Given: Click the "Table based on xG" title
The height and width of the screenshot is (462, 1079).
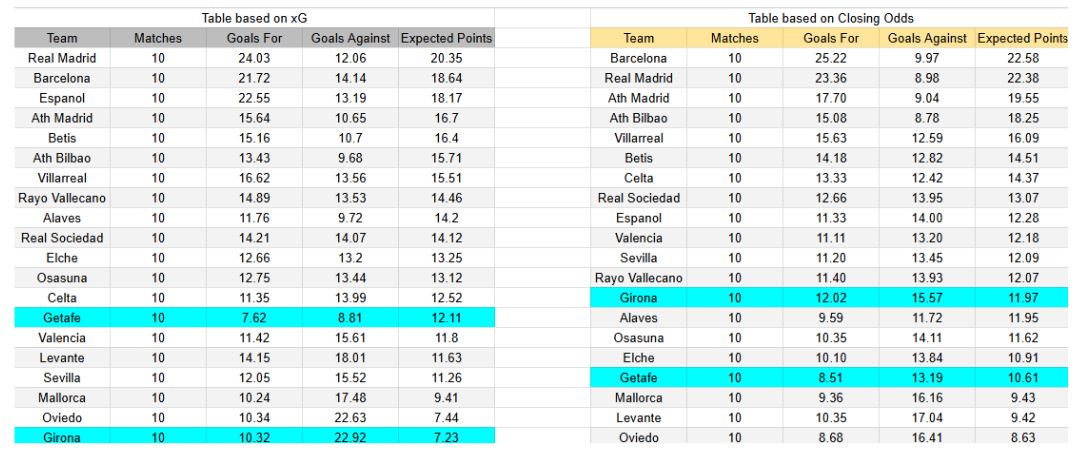Looking at the screenshot, I should pyautogui.click(x=256, y=18).
